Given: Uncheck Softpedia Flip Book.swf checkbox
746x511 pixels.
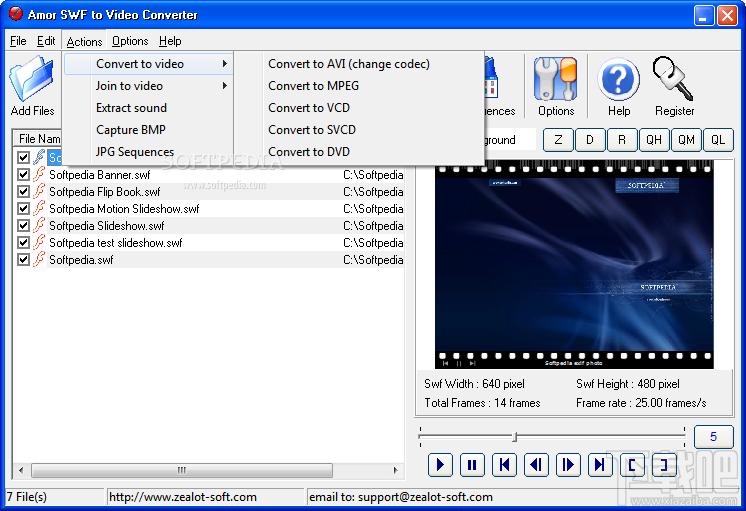Looking at the screenshot, I should click(x=23, y=192).
